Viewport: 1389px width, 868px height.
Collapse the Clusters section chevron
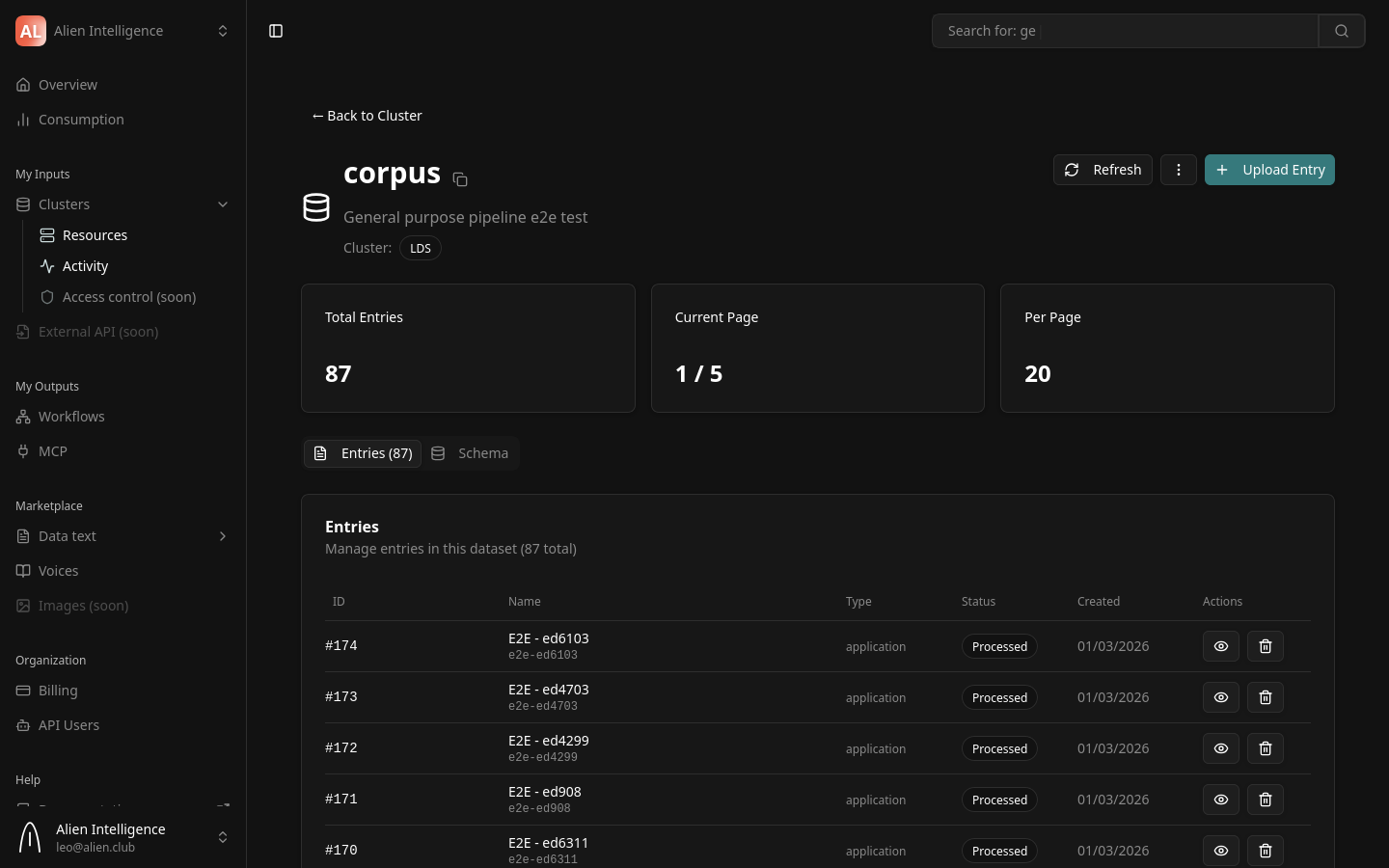[223, 204]
